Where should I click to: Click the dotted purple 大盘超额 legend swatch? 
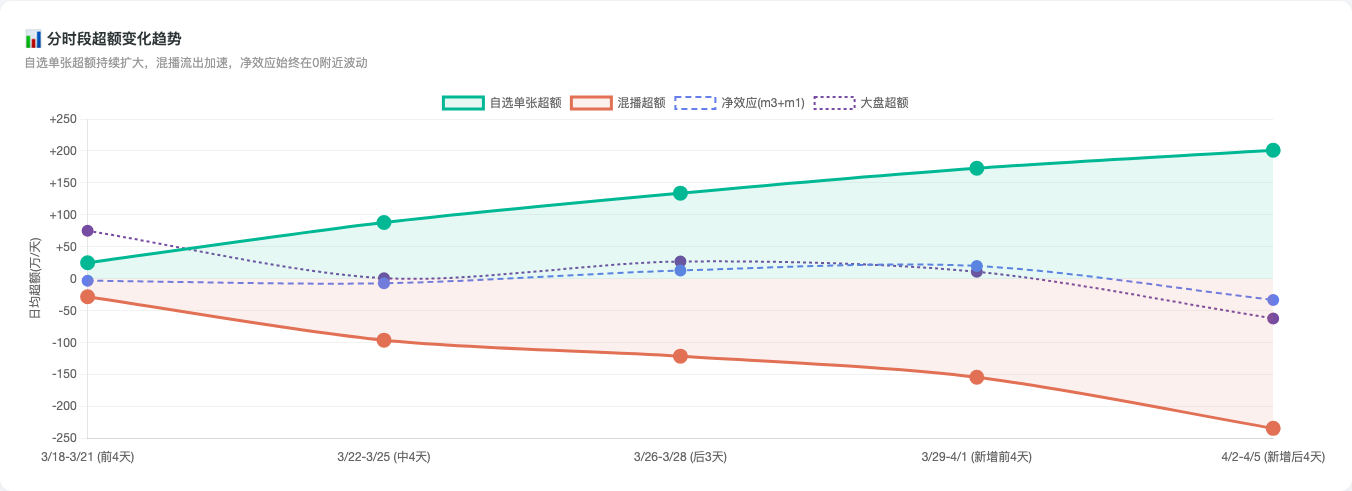click(x=834, y=103)
